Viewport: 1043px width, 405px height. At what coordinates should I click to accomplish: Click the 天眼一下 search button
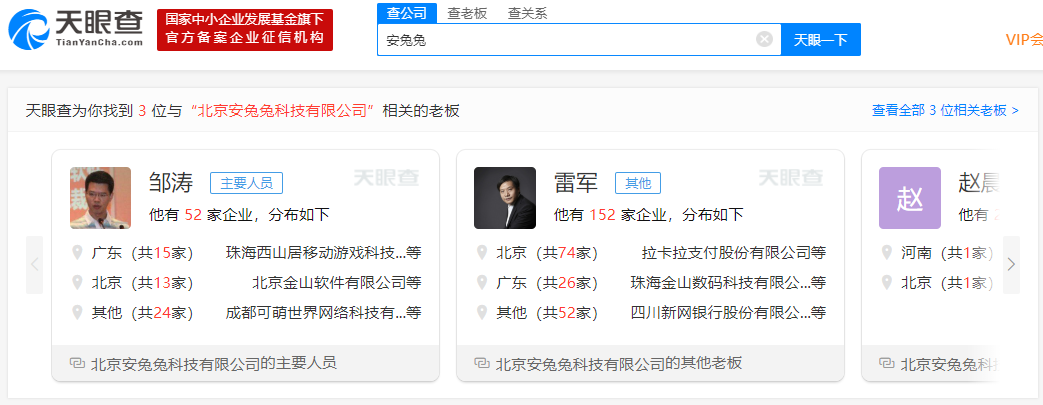(x=821, y=40)
